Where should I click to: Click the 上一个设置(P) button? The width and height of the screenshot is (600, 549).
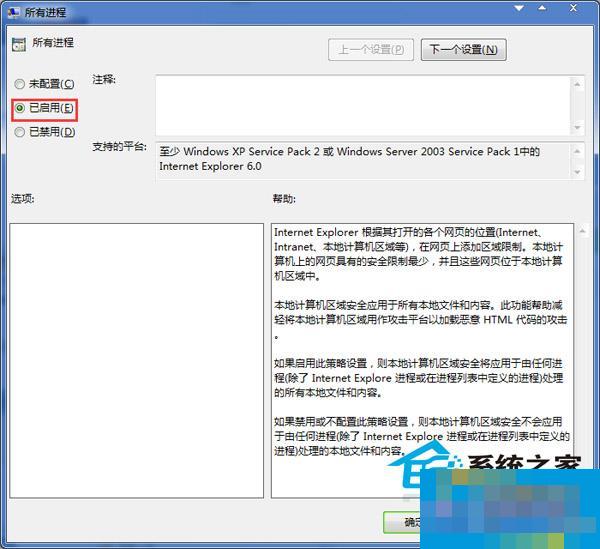(x=371, y=50)
